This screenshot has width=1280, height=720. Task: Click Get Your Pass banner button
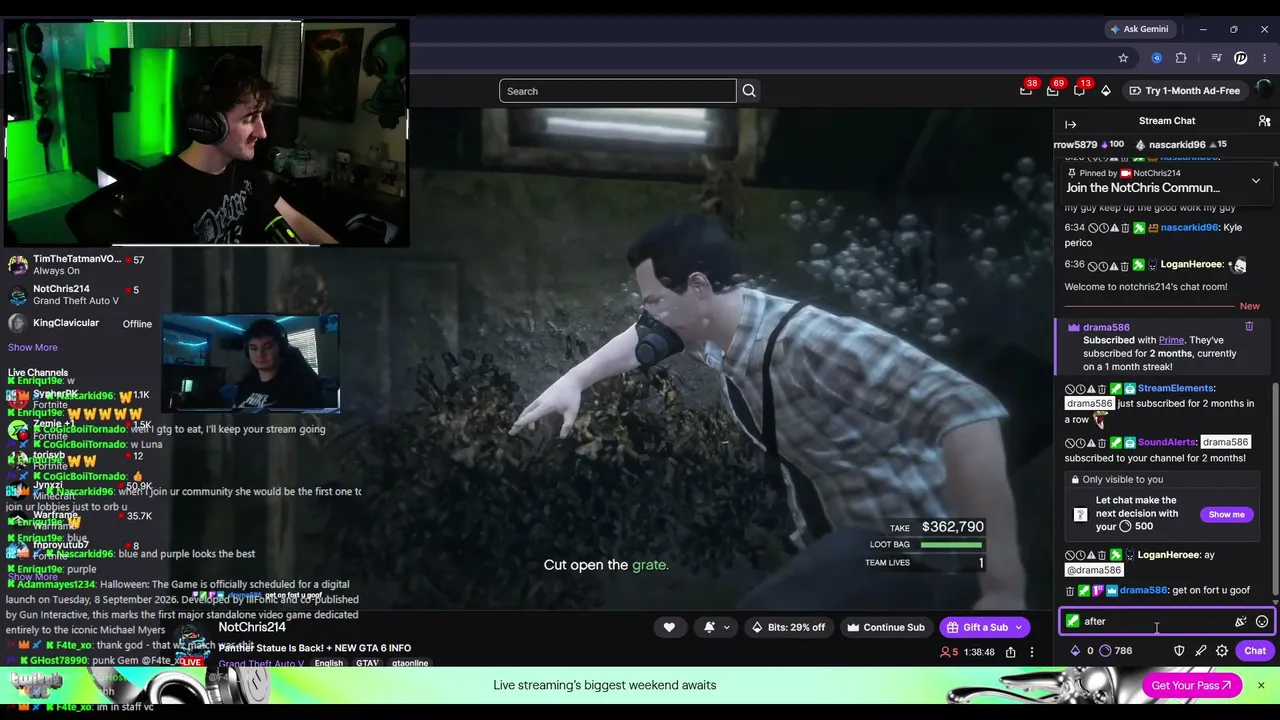1191,685
